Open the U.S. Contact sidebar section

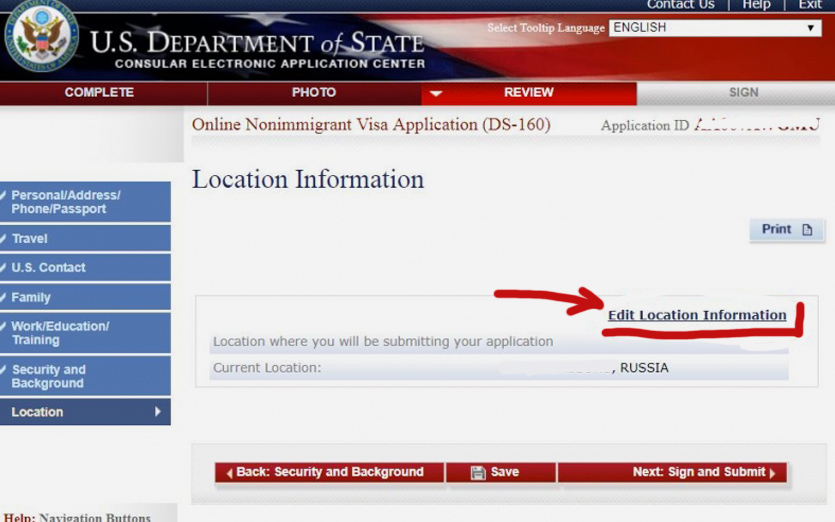tap(85, 267)
